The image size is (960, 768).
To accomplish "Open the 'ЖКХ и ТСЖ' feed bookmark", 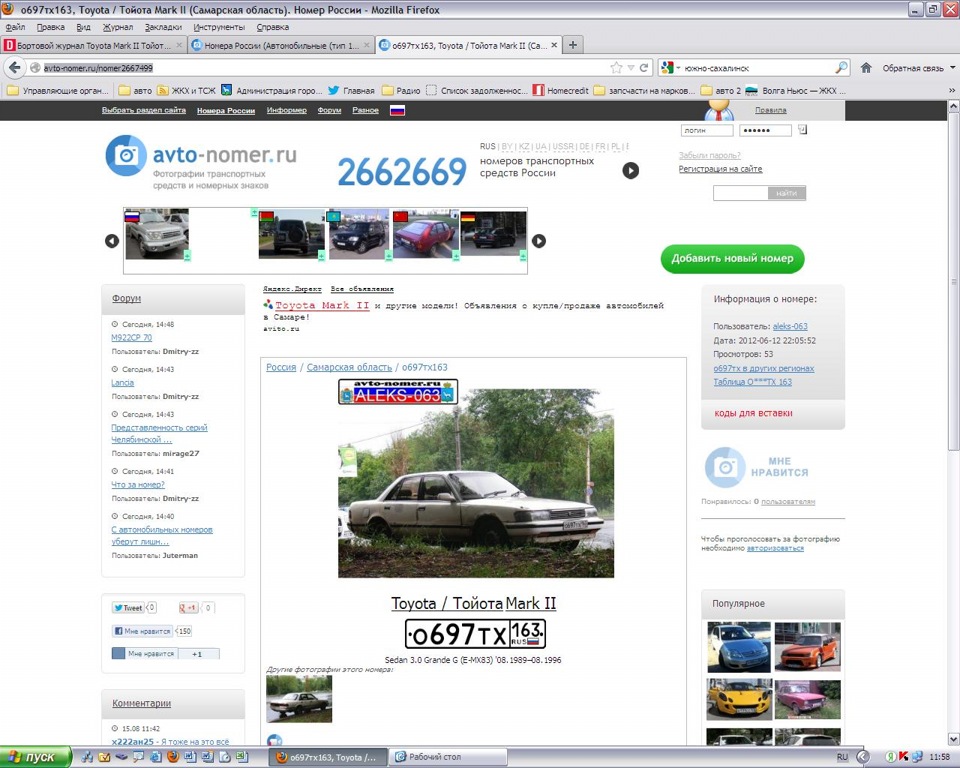I will point(186,90).
